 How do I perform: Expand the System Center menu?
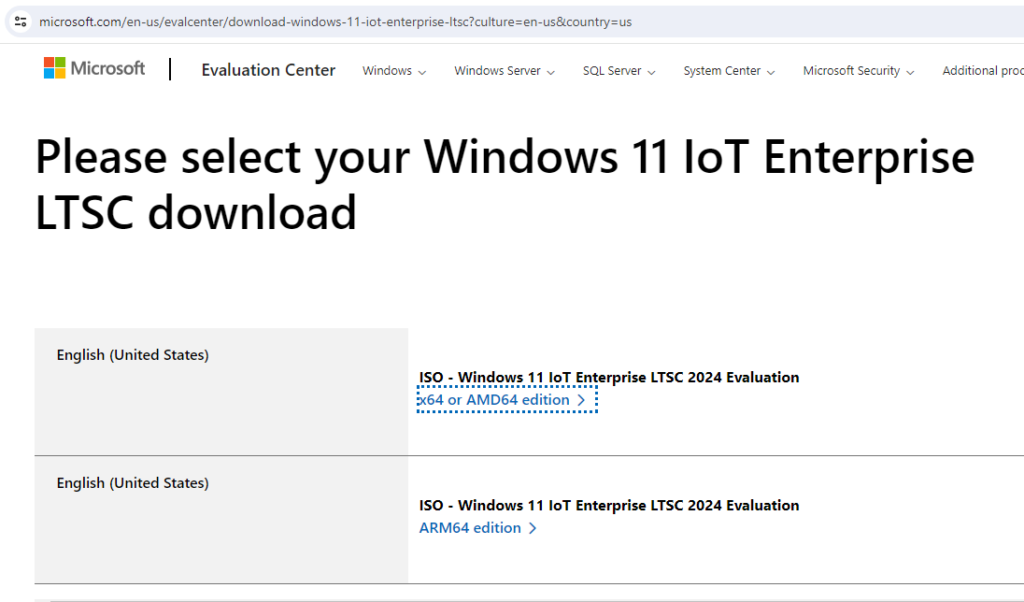[x=729, y=71]
